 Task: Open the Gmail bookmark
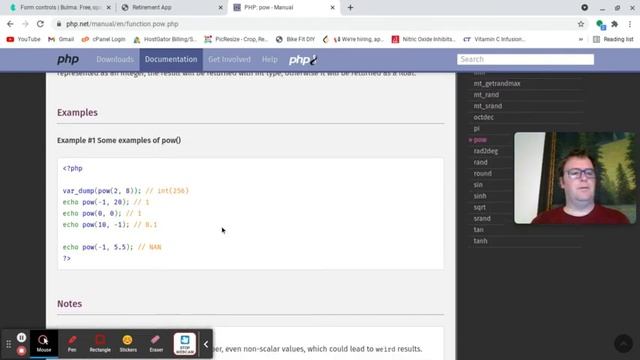pyautogui.click(x=61, y=39)
